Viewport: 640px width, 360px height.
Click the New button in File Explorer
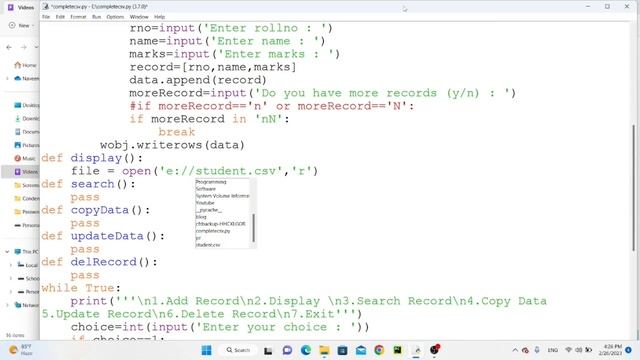pos(21,25)
